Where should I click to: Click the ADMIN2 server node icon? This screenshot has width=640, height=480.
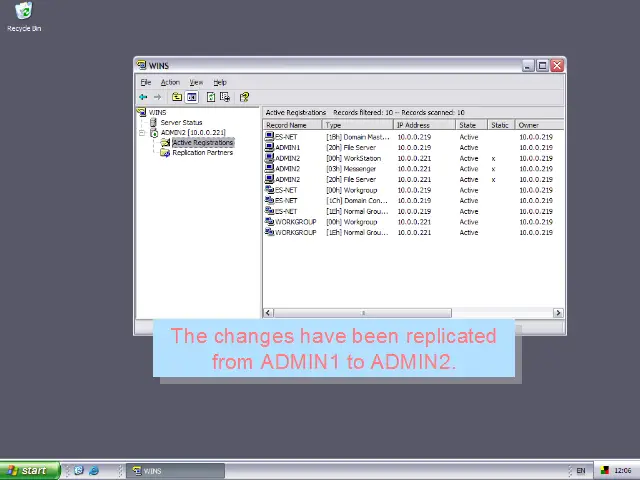click(x=154, y=133)
